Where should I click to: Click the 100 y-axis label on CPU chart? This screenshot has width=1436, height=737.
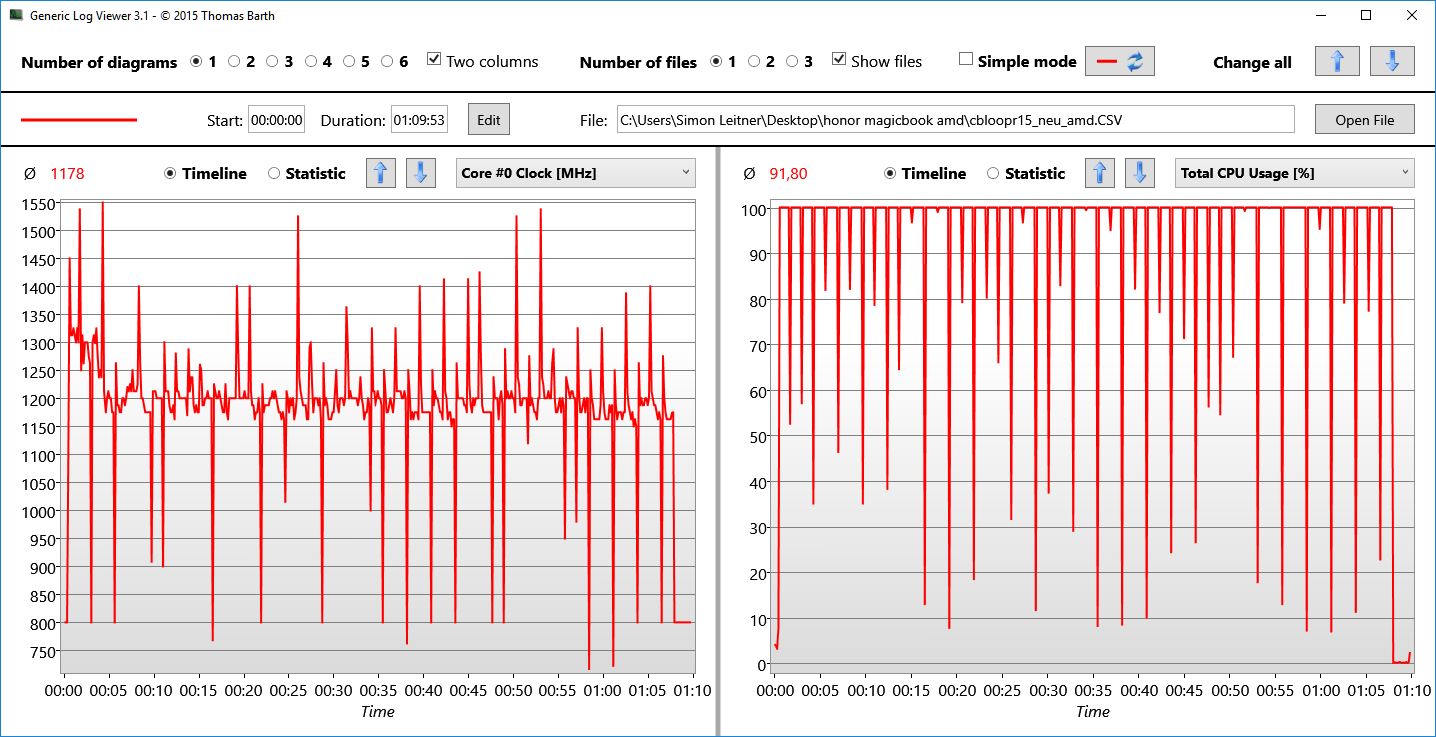[x=754, y=209]
